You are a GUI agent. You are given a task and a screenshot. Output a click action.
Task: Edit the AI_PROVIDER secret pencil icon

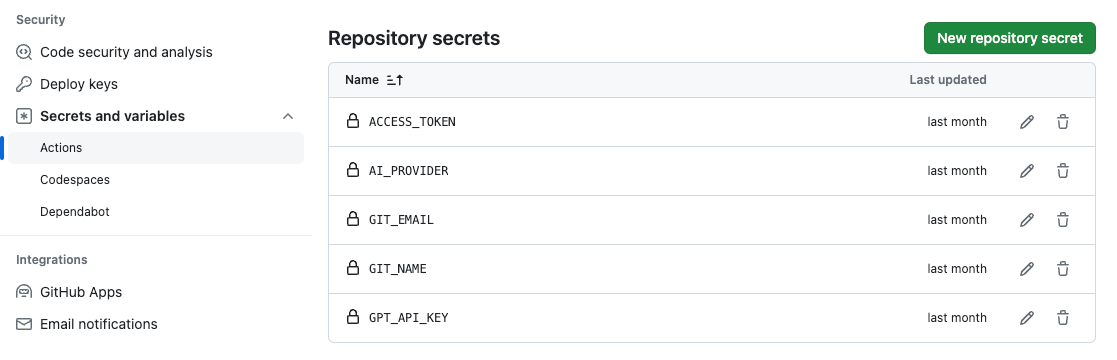(1027, 171)
